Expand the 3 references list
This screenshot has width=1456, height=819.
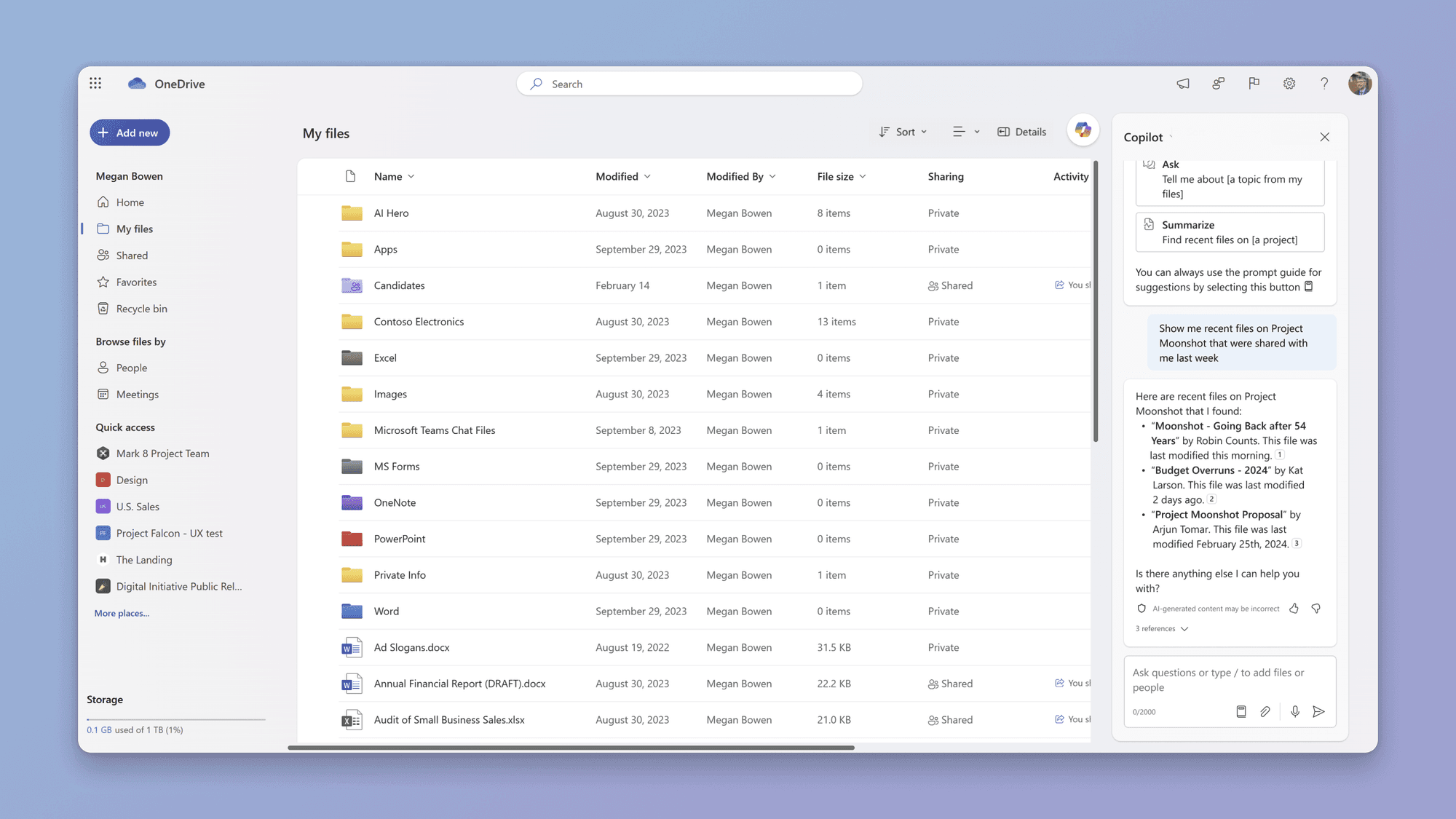coord(1162,628)
